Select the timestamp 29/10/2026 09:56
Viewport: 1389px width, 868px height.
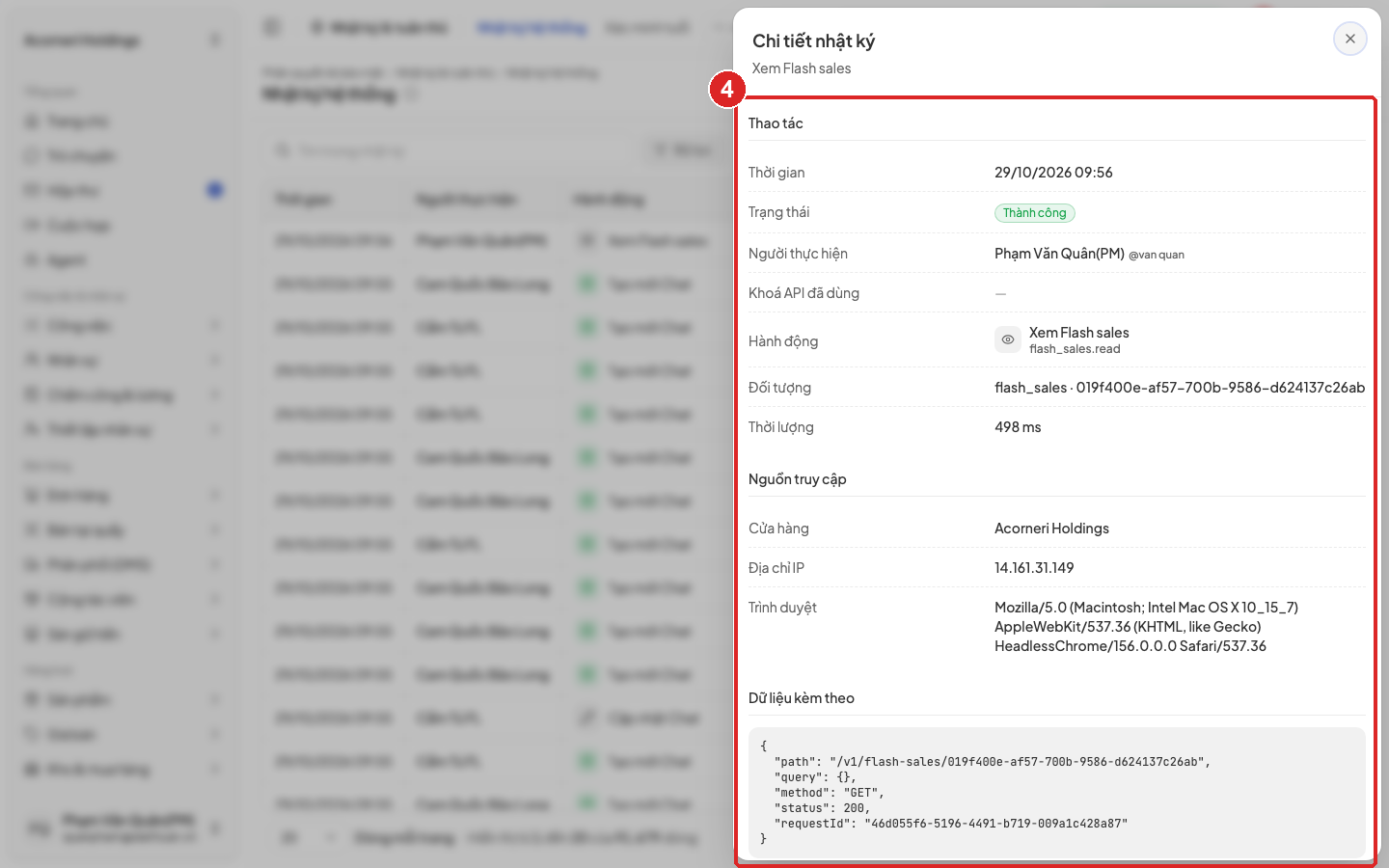coord(1053,173)
